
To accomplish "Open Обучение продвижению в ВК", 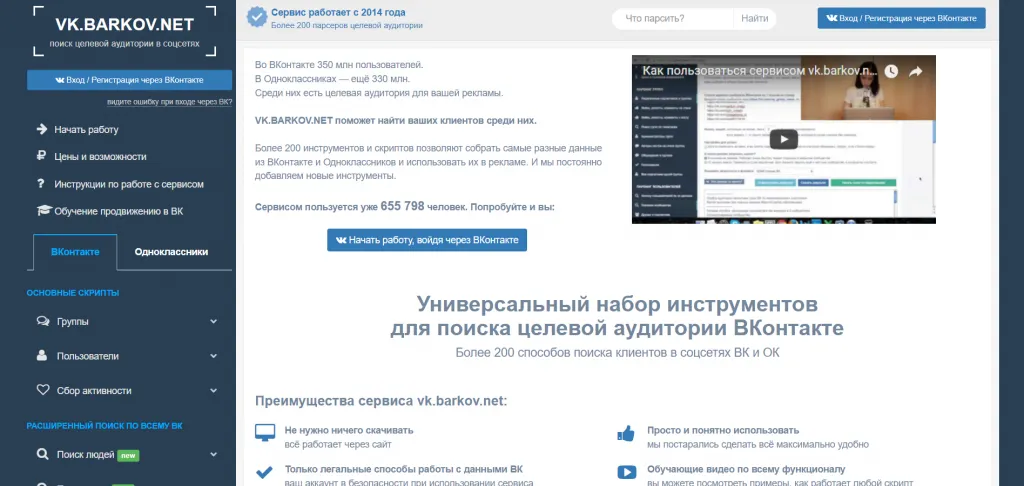I will point(119,211).
